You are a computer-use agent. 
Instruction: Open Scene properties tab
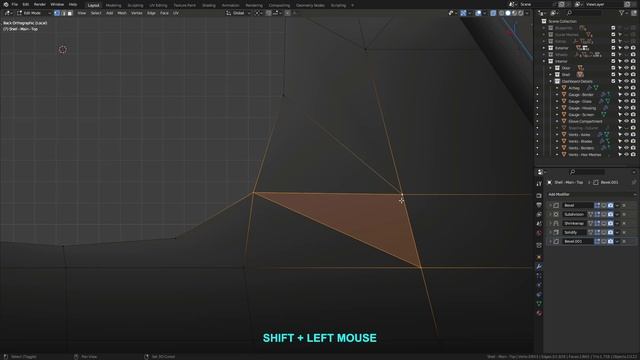pos(539,224)
